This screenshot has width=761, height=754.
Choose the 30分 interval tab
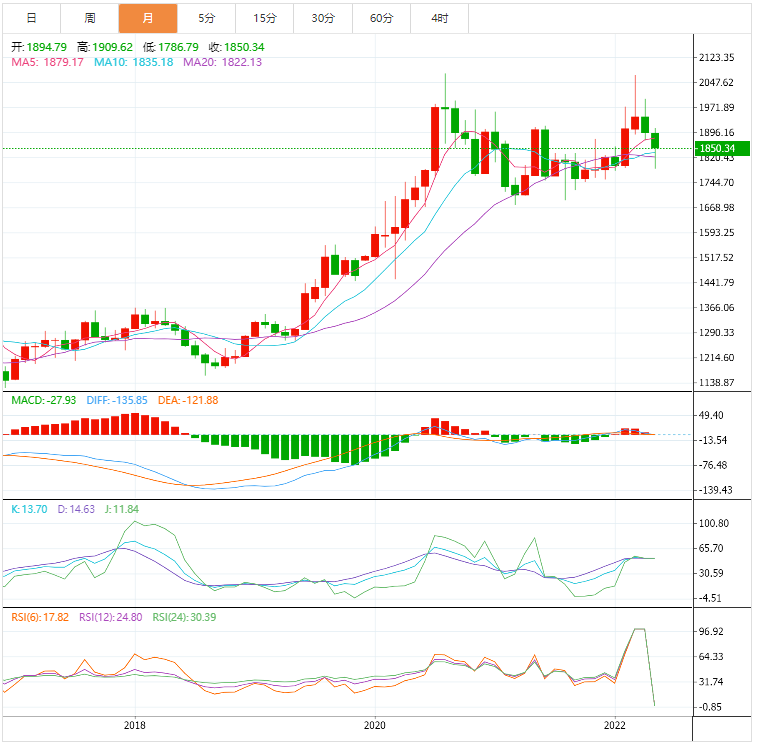coord(323,18)
